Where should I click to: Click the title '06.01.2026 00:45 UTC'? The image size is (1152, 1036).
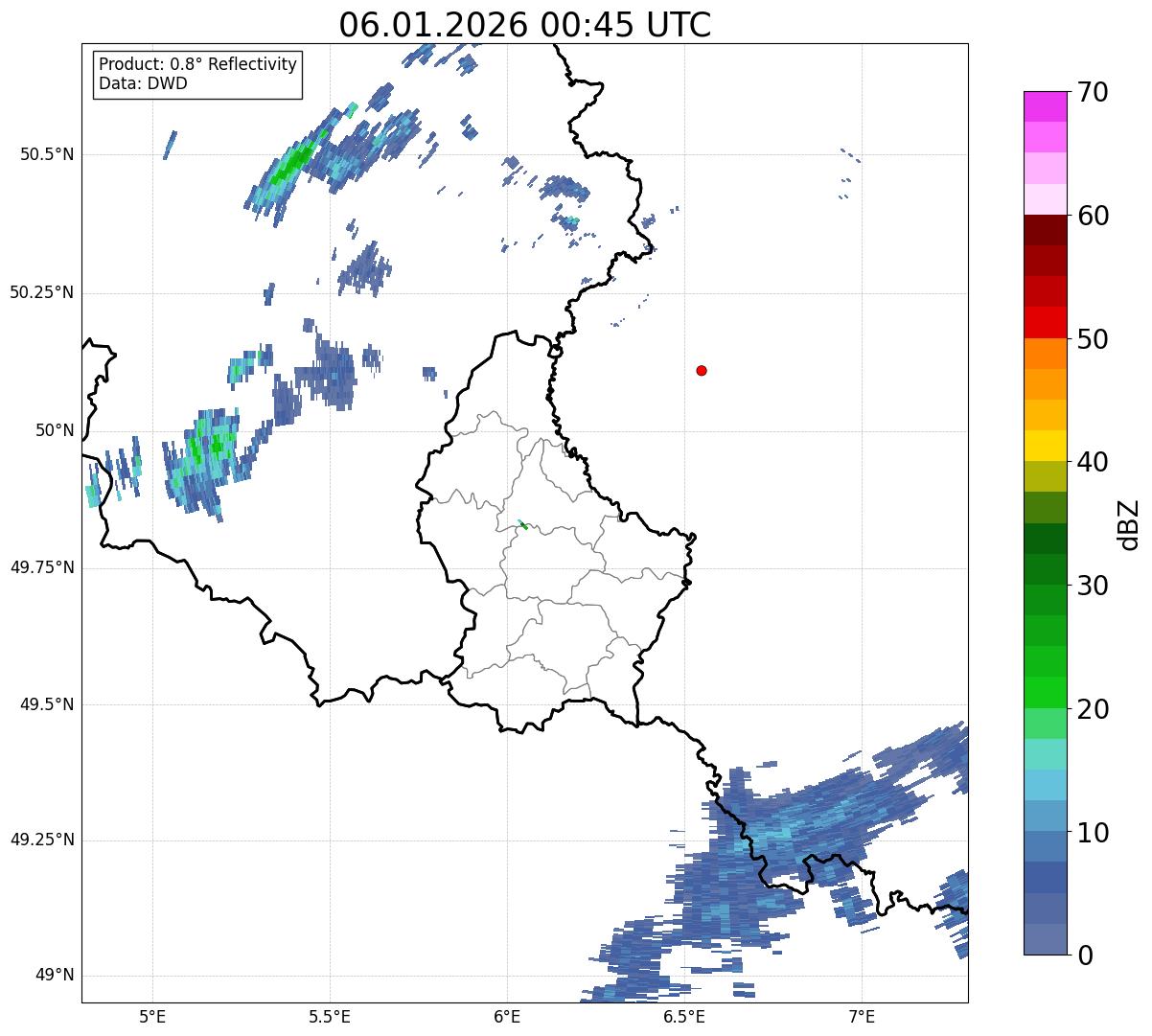pos(525,25)
